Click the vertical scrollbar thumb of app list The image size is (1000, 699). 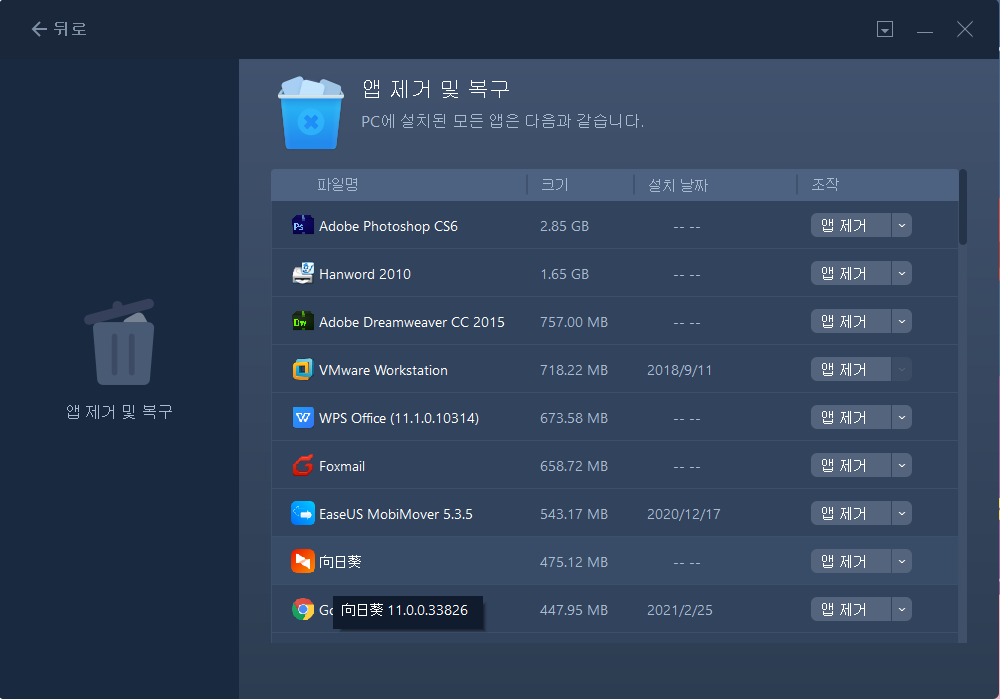(x=962, y=207)
